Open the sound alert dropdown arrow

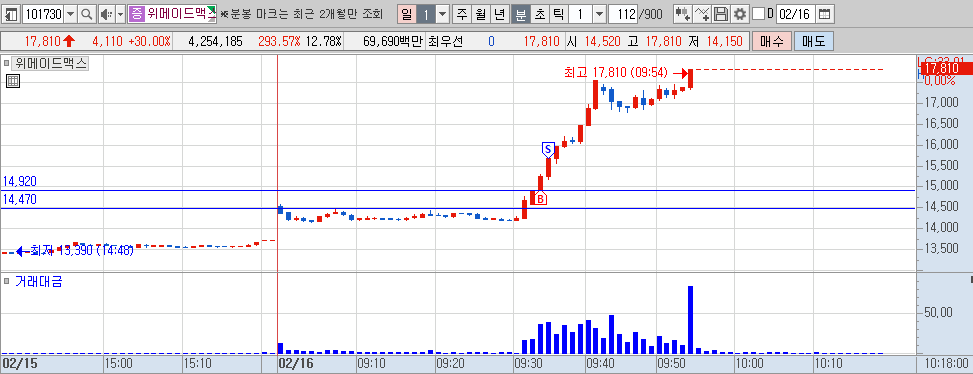120,14
